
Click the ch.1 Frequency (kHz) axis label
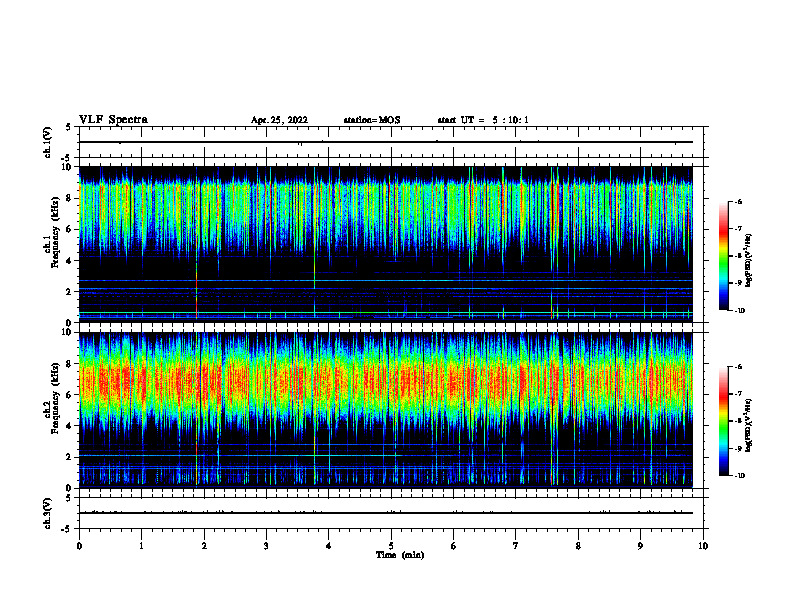pyautogui.click(x=52, y=232)
